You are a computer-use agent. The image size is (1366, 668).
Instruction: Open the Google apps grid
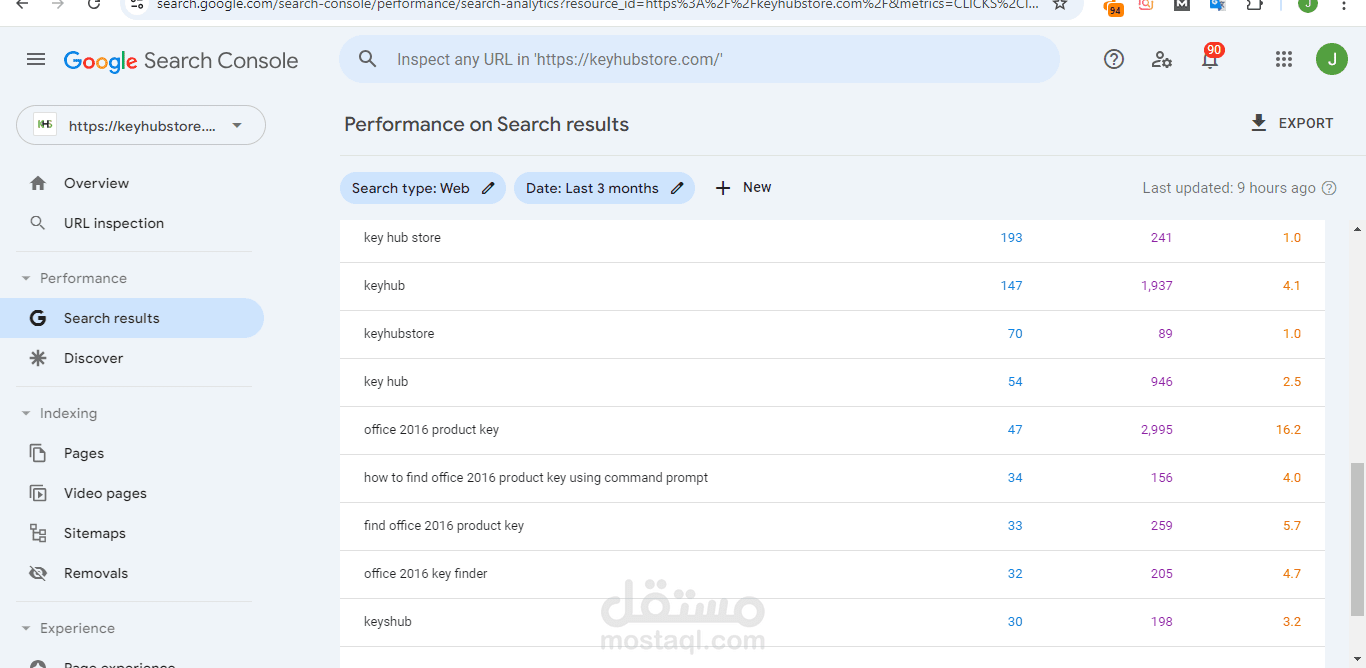[x=1284, y=59]
